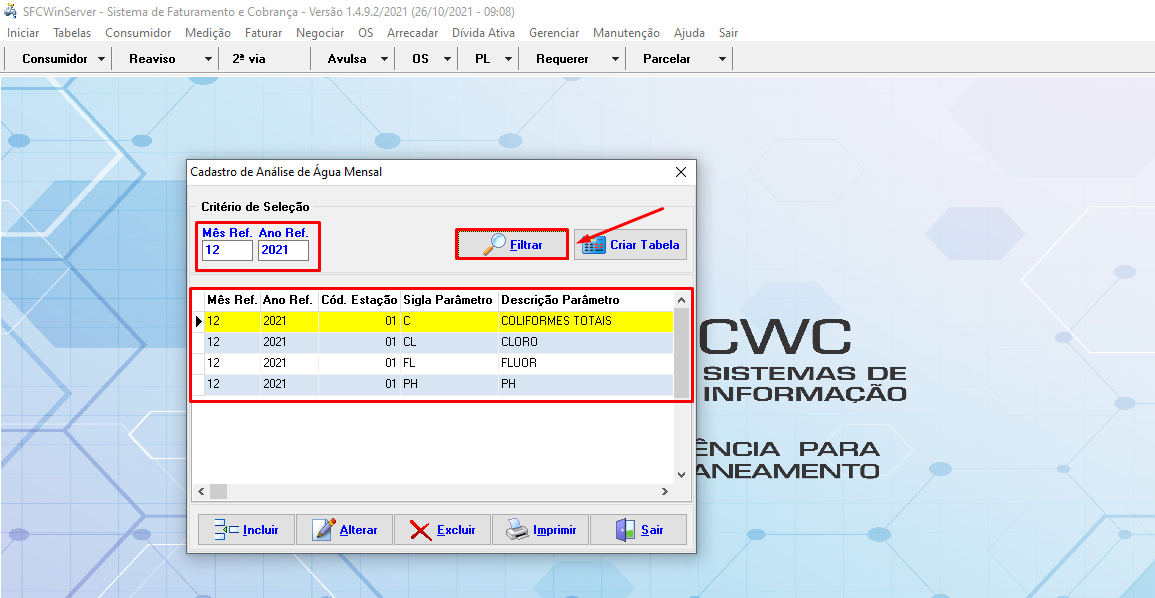This screenshot has width=1155, height=598.
Task: Open the Tabelas menu
Action: coord(72,33)
